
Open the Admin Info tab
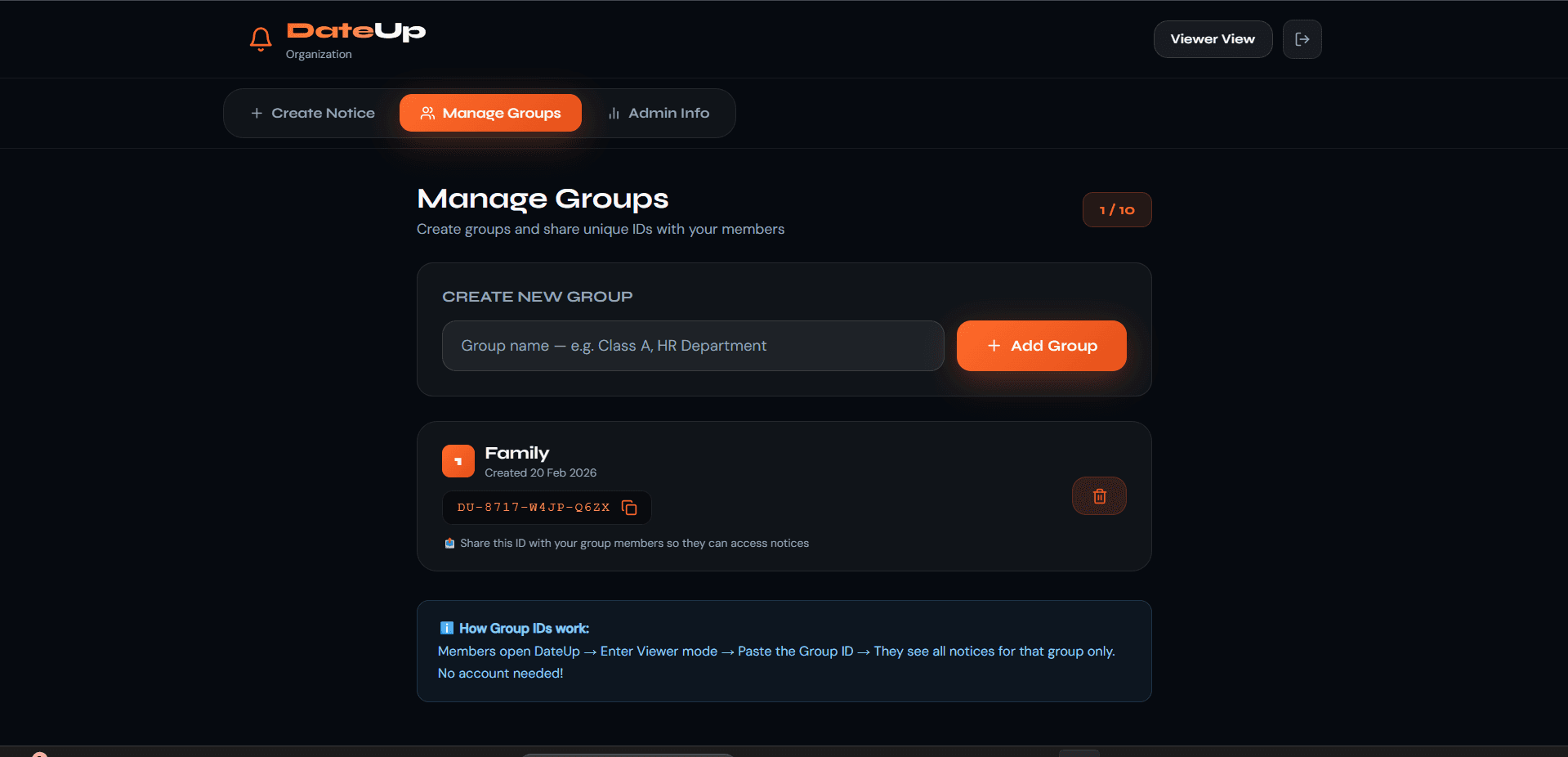coord(659,114)
